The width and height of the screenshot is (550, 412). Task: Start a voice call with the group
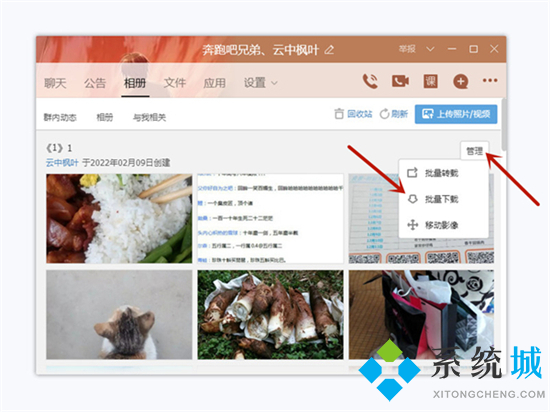point(370,81)
